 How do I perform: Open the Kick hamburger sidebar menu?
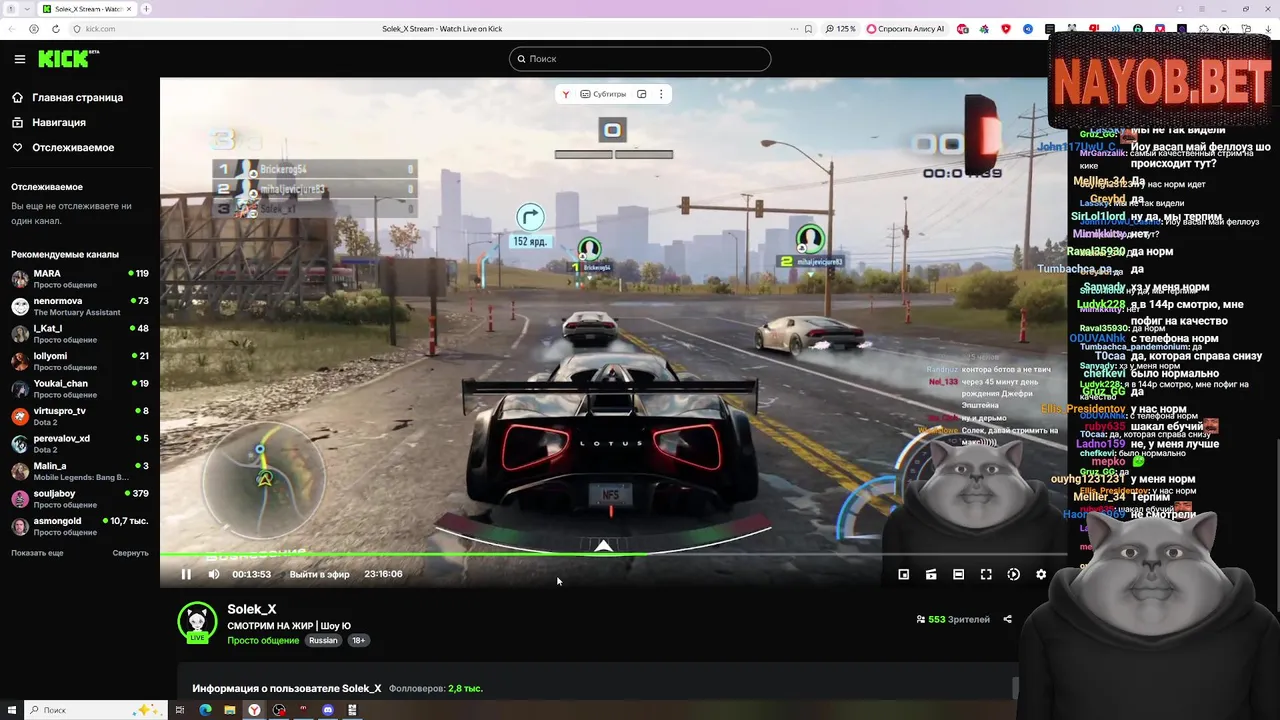tap(19, 59)
